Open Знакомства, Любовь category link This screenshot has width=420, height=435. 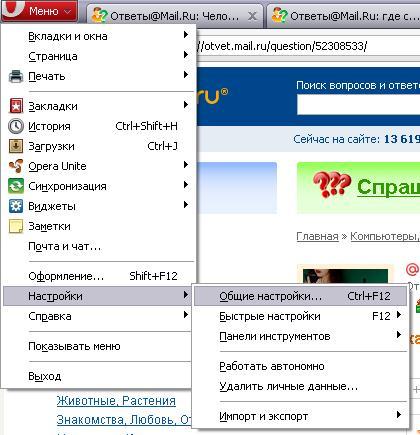pyautogui.click(x=123, y=420)
